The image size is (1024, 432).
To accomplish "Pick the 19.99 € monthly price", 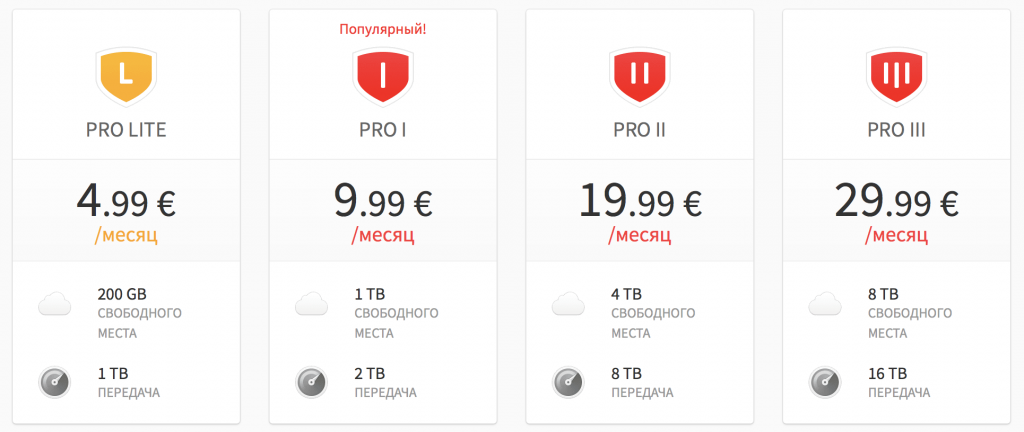I will (x=640, y=203).
